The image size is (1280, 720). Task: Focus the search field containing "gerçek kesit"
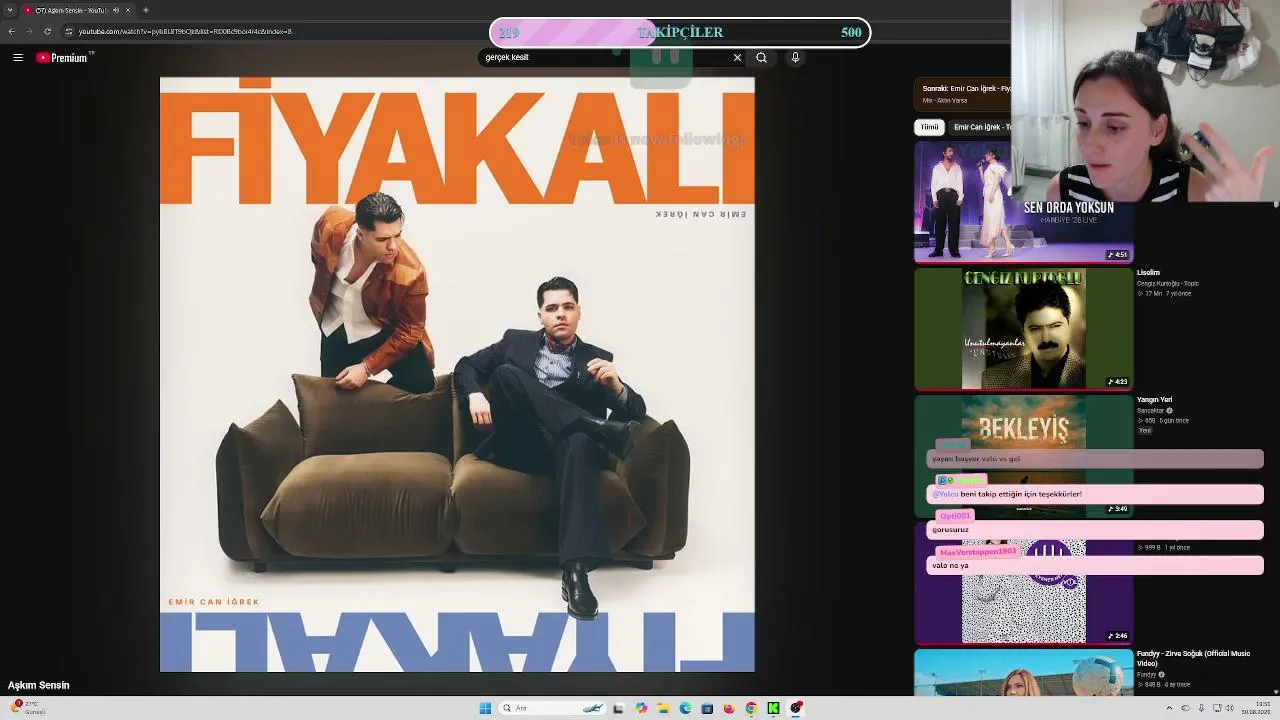pos(605,57)
